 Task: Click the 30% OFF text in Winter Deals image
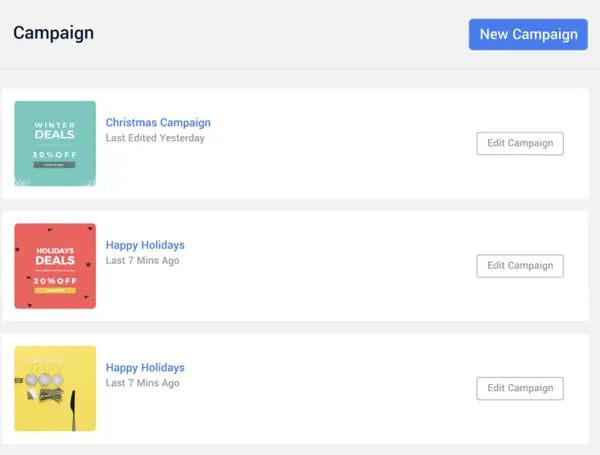click(x=55, y=155)
